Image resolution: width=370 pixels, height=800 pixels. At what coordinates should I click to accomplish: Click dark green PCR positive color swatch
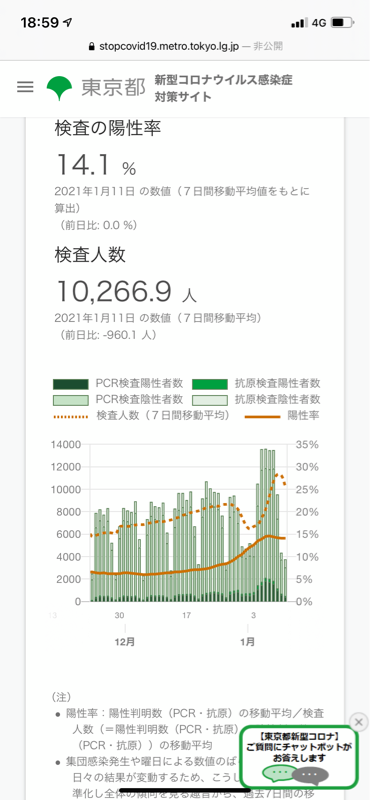pyautogui.click(x=70, y=384)
